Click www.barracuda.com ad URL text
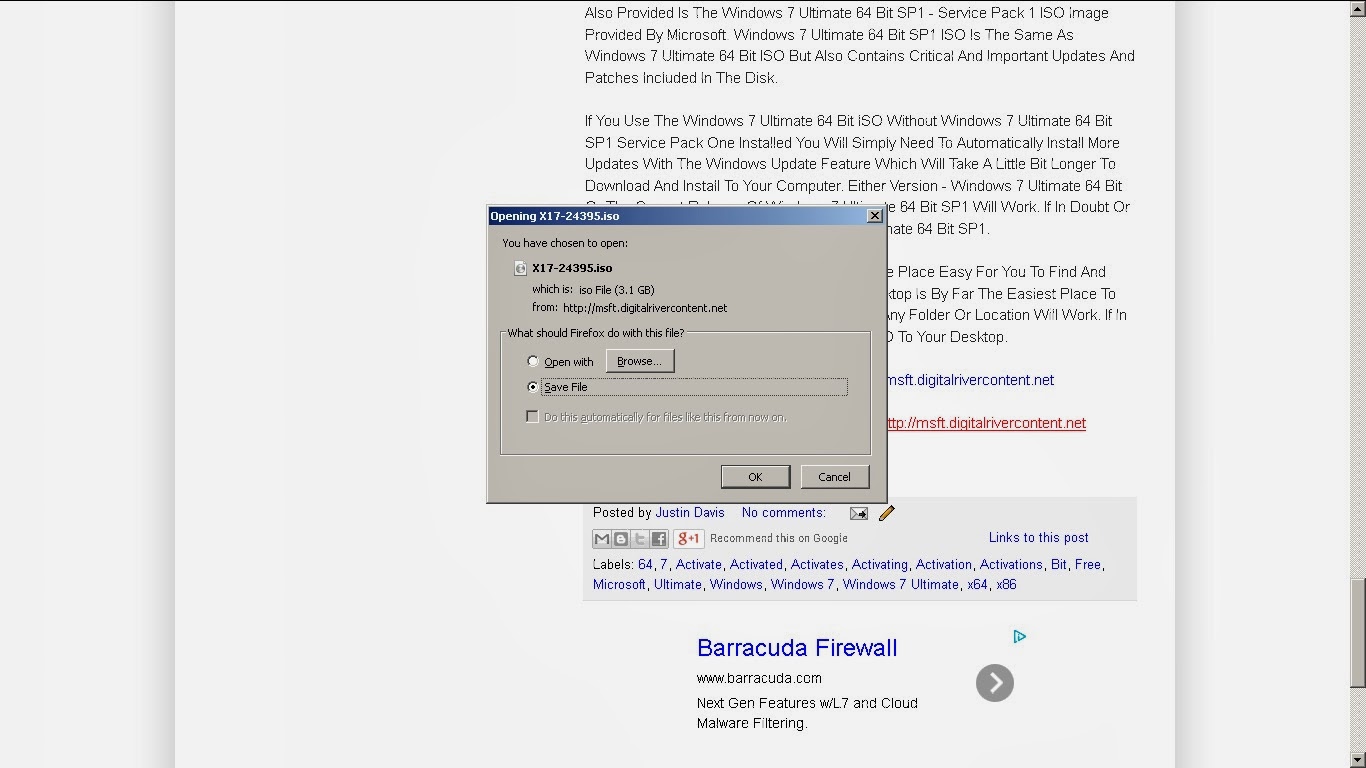This screenshot has height=768, width=1366. [x=759, y=678]
